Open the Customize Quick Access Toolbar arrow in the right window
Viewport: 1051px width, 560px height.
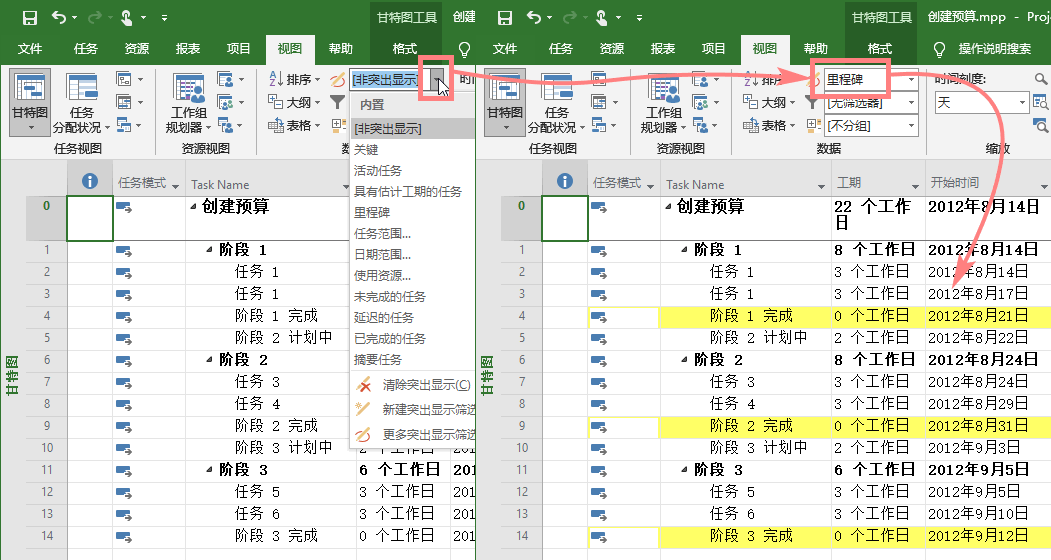[x=639, y=17]
